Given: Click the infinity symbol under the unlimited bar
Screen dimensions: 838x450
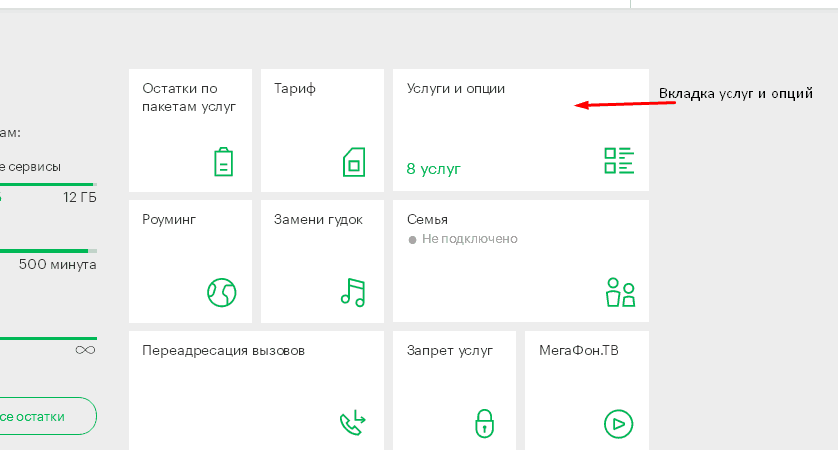Looking at the screenshot, I should (85, 350).
